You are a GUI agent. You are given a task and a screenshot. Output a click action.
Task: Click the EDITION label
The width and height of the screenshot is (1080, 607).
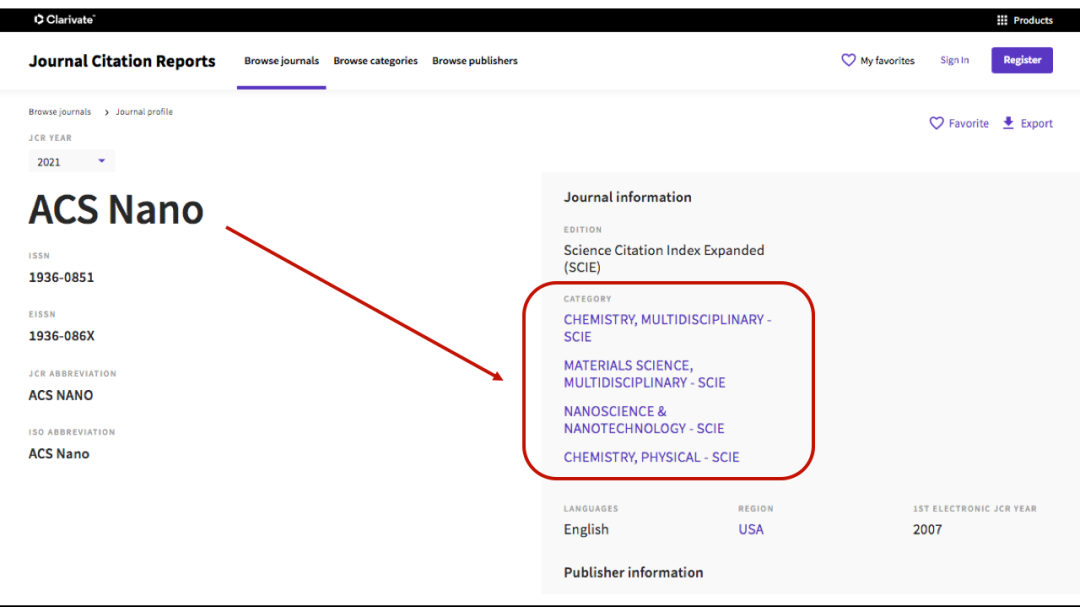pyautogui.click(x=583, y=229)
